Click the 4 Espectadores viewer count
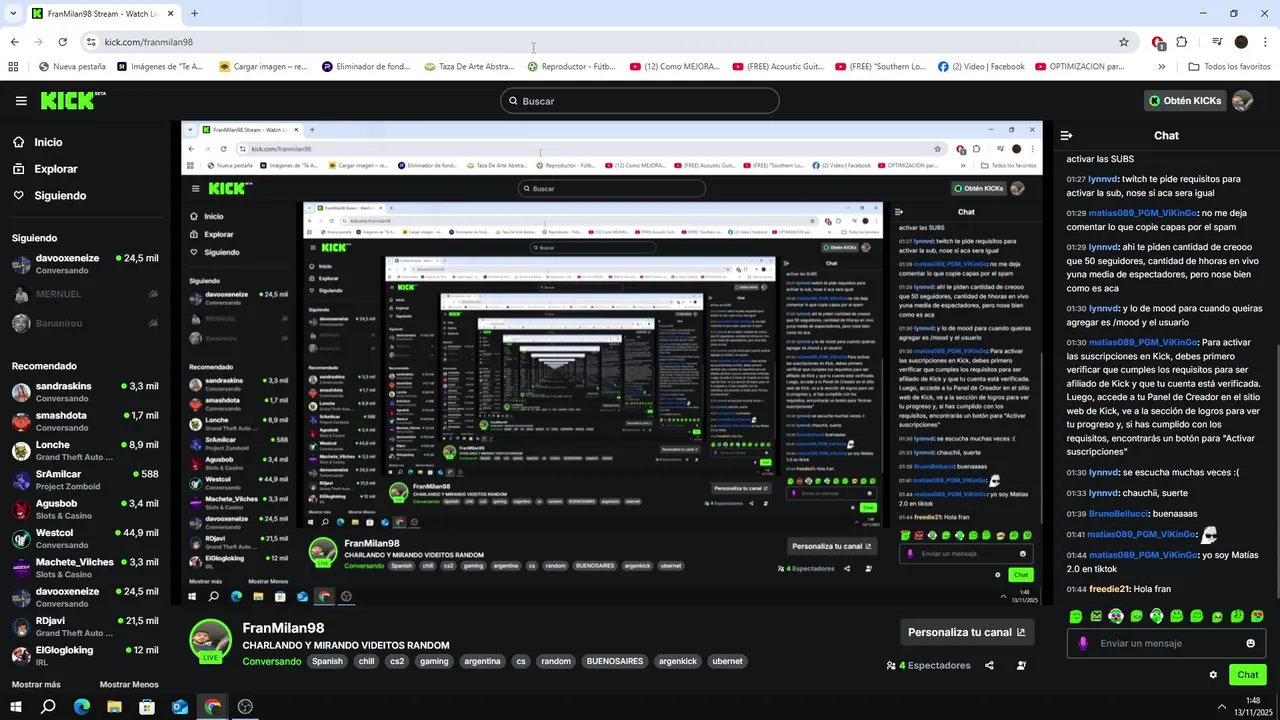This screenshot has height=720, width=1280. (929, 665)
